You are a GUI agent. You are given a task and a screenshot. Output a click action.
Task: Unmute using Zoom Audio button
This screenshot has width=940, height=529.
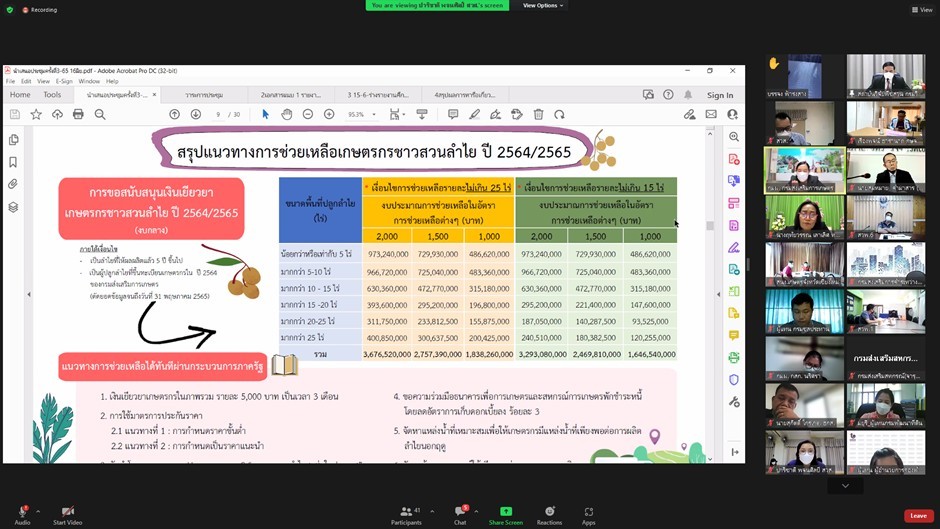click(22, 515)
